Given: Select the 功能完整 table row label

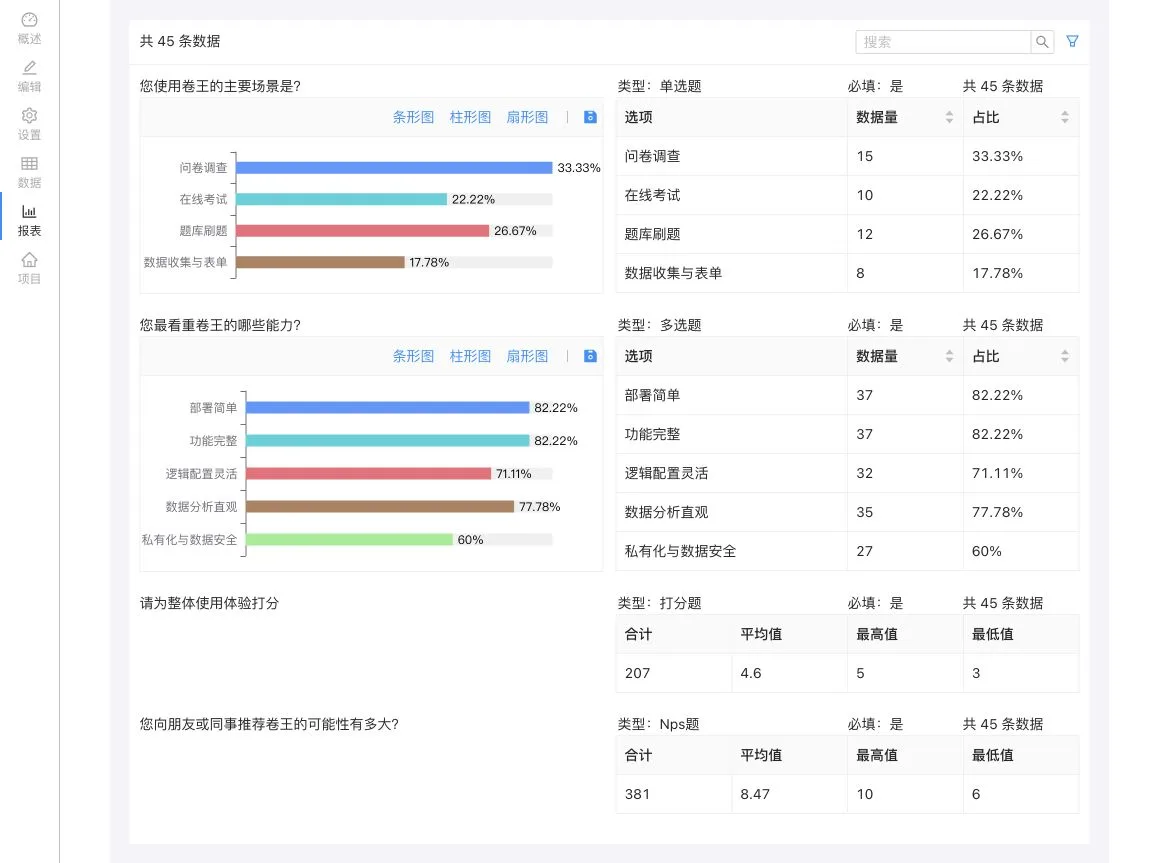Looking at the screenshot, I should 652,434.
